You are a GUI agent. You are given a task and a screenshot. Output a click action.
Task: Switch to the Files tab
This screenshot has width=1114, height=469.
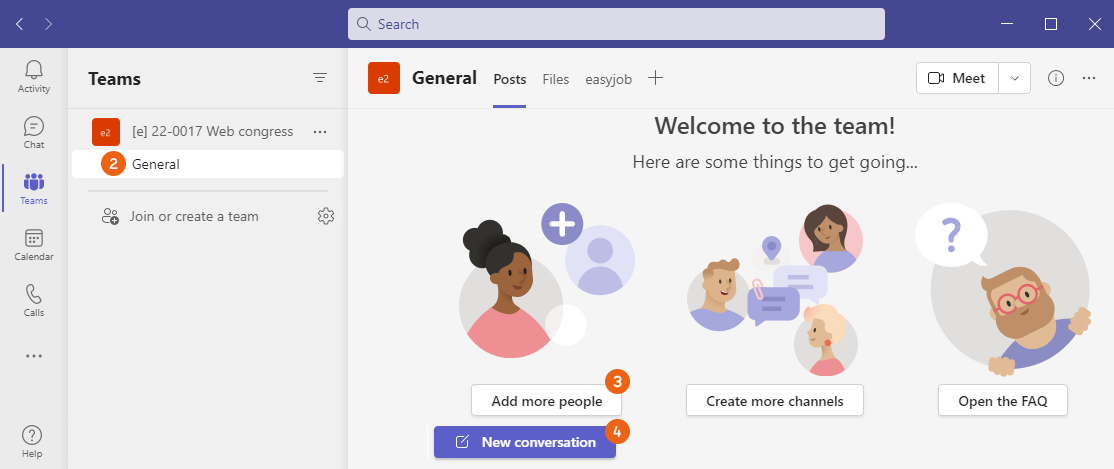point(556,79)
